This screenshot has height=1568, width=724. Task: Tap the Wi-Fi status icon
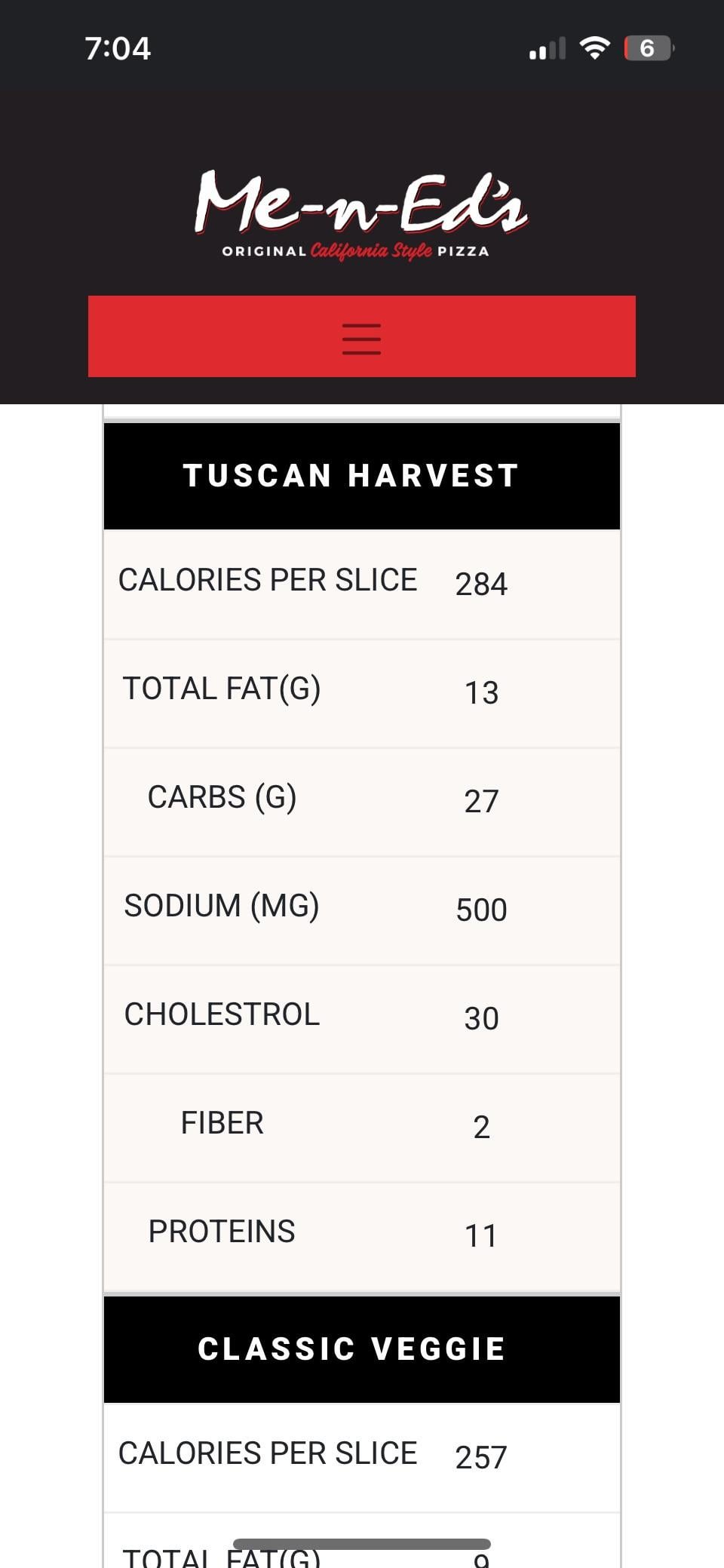point(594,48)
